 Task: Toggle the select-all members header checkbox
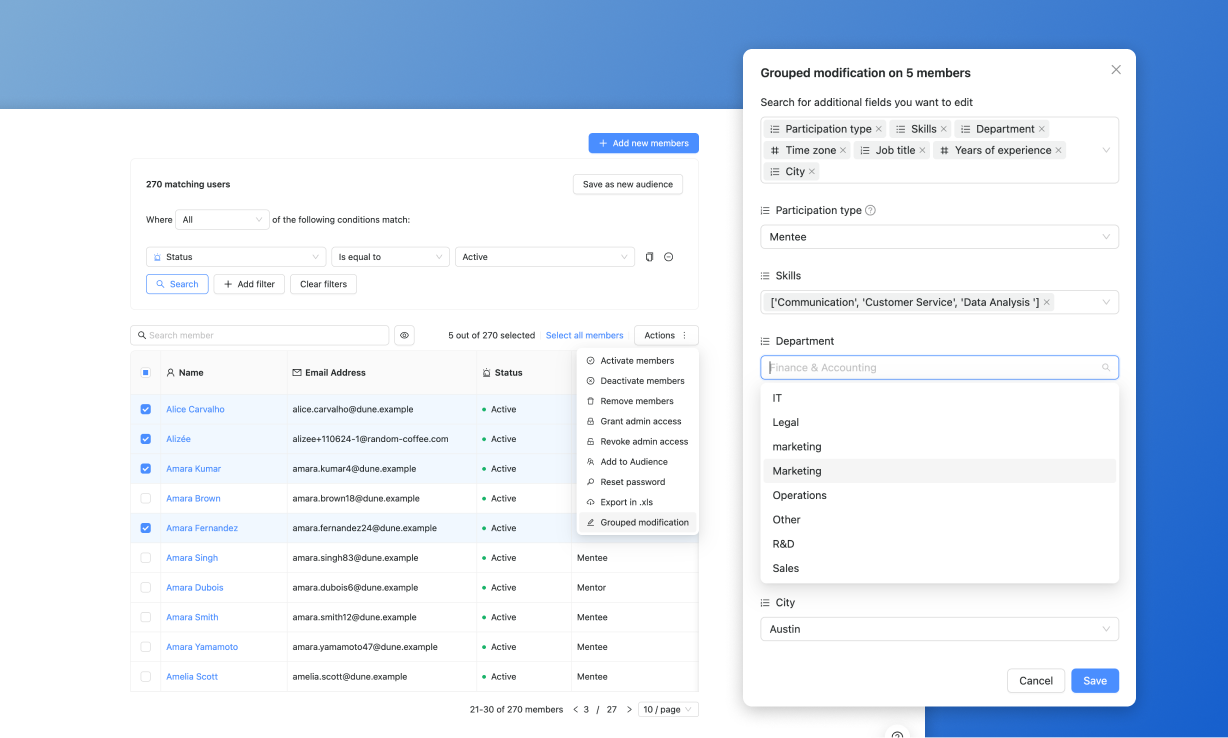coord(145,373)
